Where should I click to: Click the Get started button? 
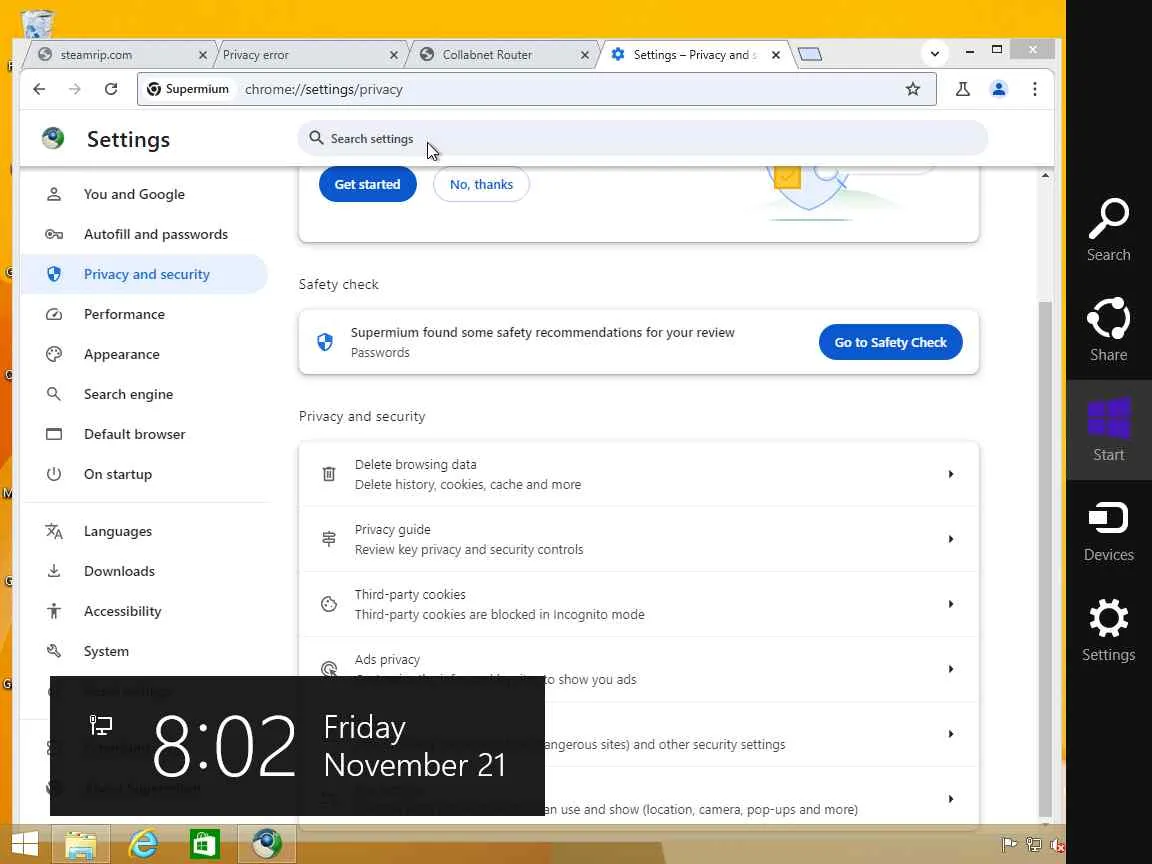click(x=367, y=184)
